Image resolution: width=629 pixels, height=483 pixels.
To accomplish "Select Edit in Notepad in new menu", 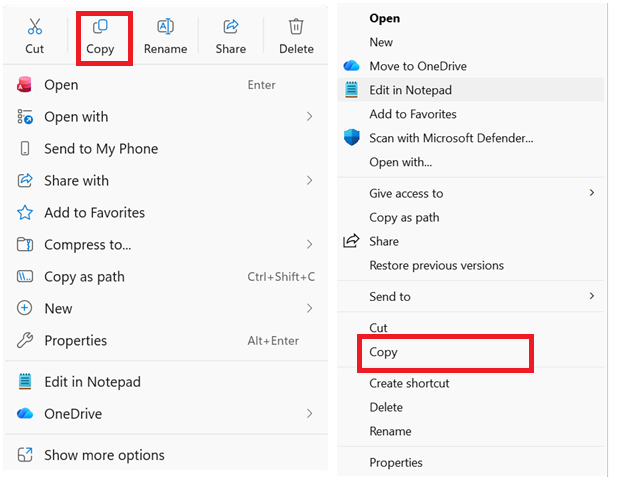I will [x=165, y=382].
